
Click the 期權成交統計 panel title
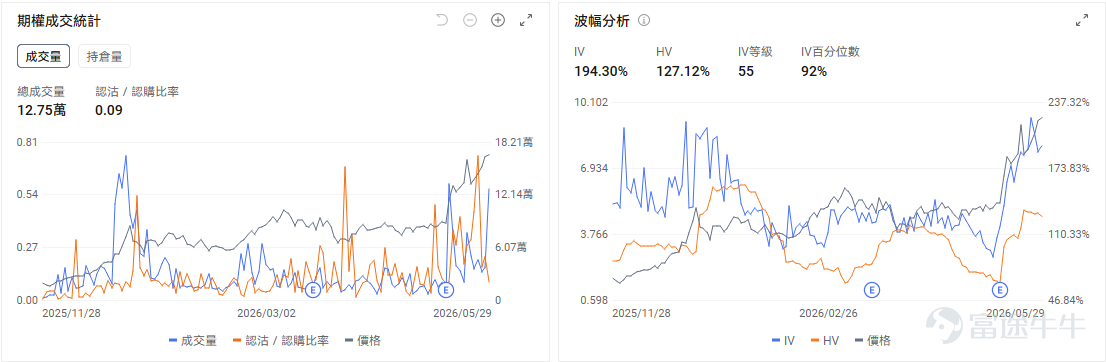(59, 21)
